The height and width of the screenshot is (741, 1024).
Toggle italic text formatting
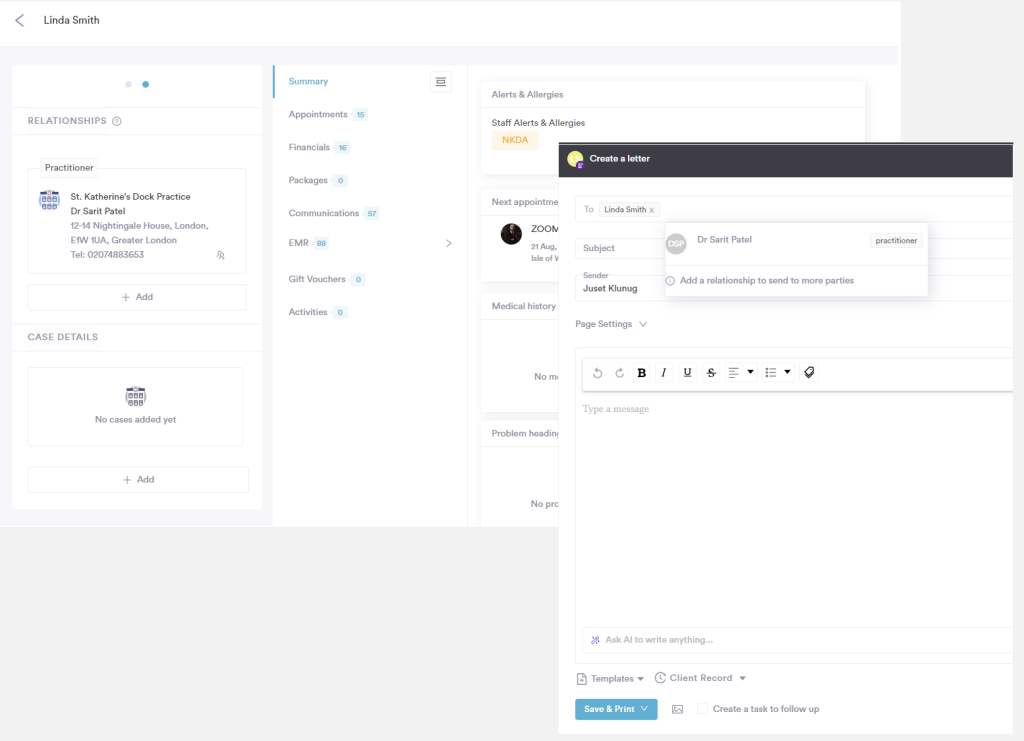(x=663, y=373)
